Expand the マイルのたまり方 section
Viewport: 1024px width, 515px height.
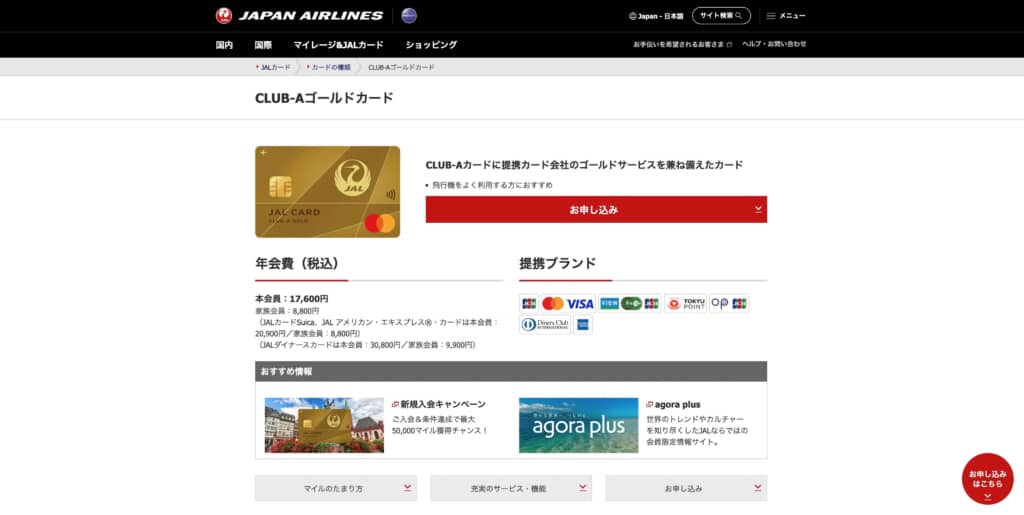[x=335, y=488]
